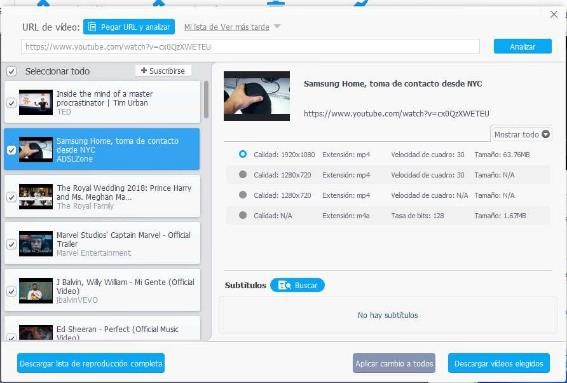The width and height of the screenshot is (567, 383).
Task: Uncheck the J Balvin Mi Gente checkbox
Action: pos(11,291)
